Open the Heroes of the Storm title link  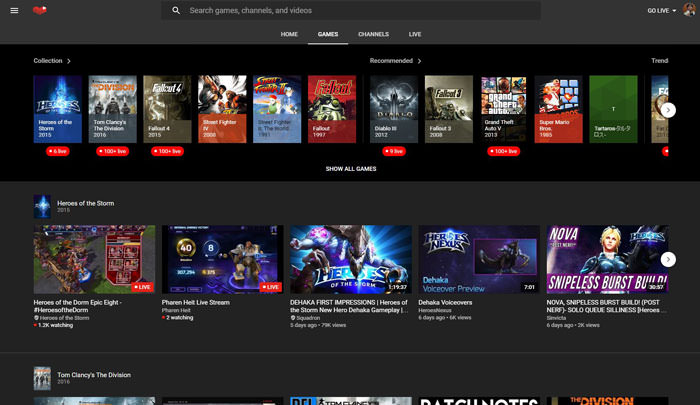point(85,203)
